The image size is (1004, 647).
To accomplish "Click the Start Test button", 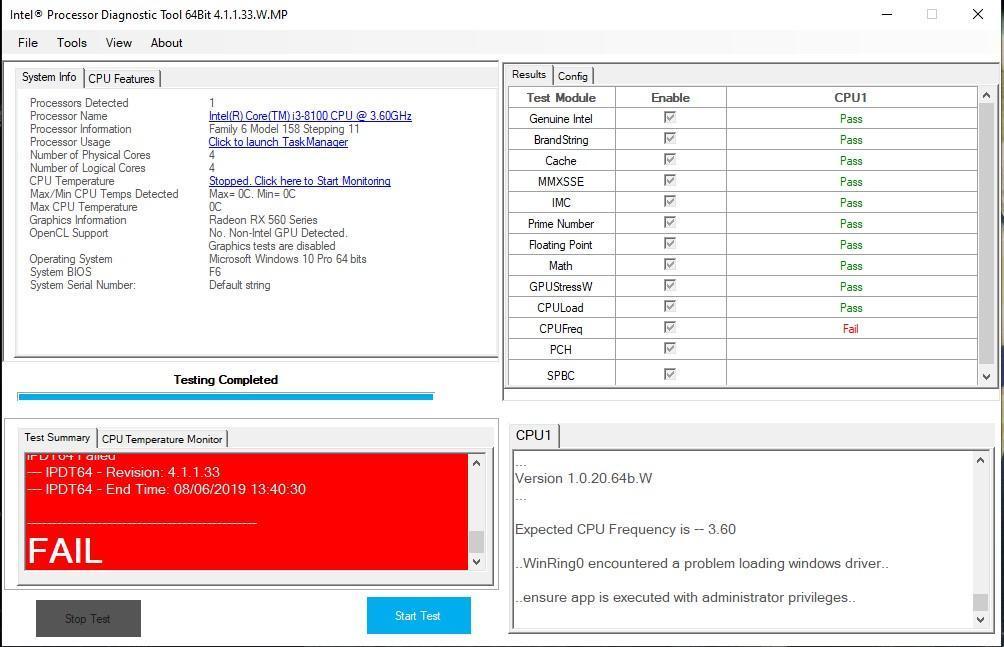I will [x=419, y=616].
